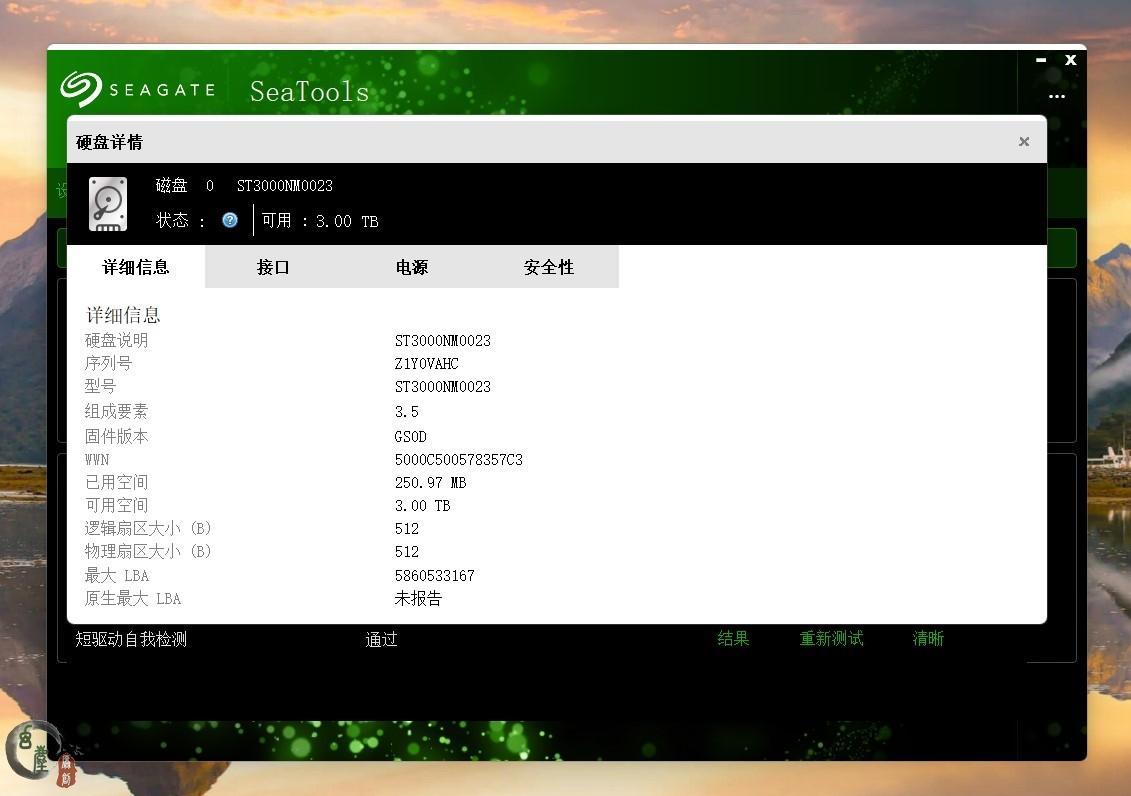
Task: Click the 短驱动自我检测 row label
Action: (x=131, y=639)
